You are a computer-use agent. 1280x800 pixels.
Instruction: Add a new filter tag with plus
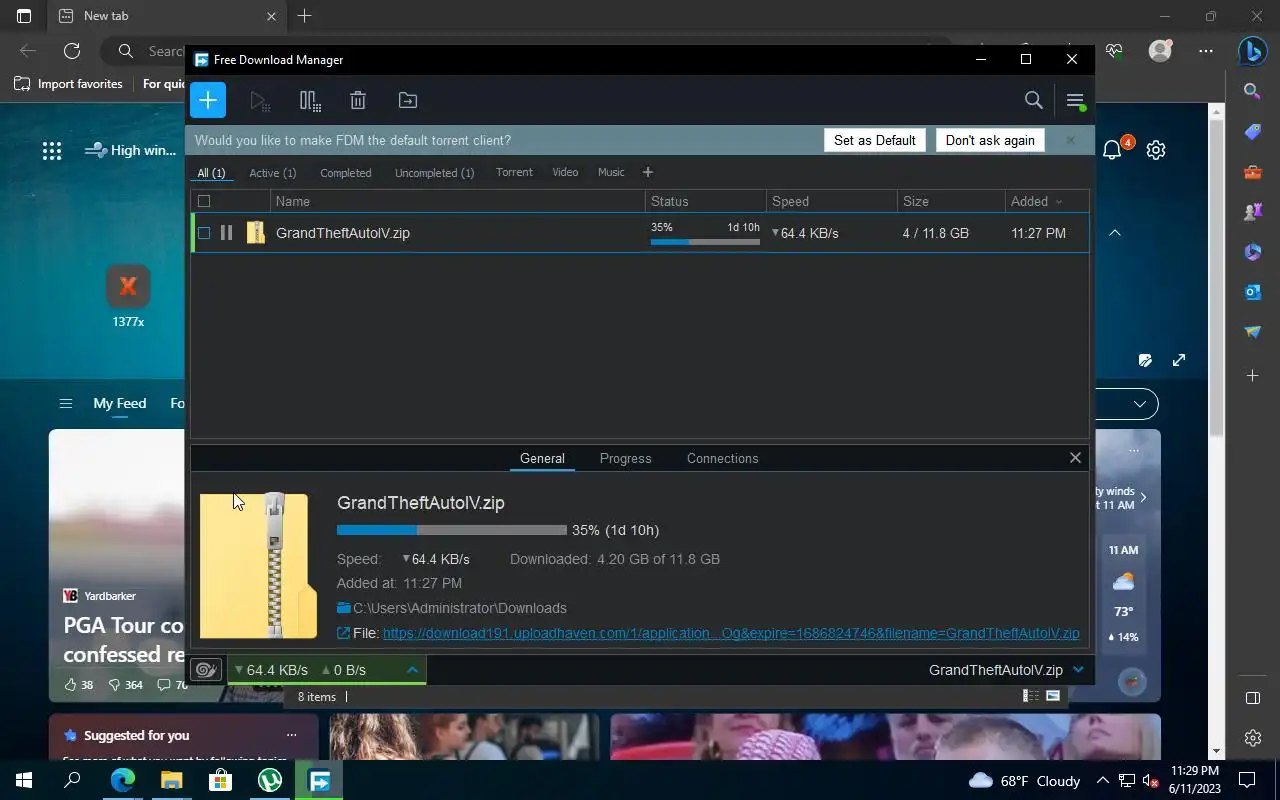pos(647,172)
